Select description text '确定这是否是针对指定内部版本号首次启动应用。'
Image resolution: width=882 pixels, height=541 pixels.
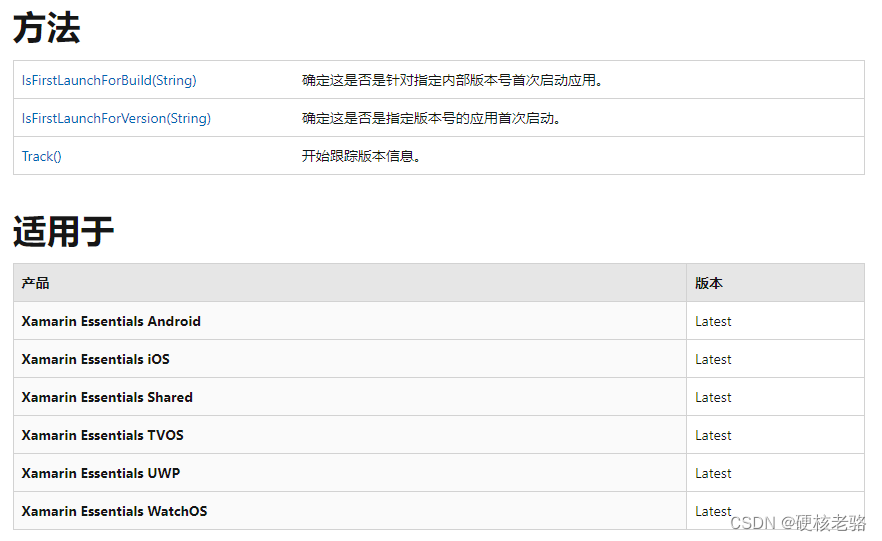pos(452,80)
